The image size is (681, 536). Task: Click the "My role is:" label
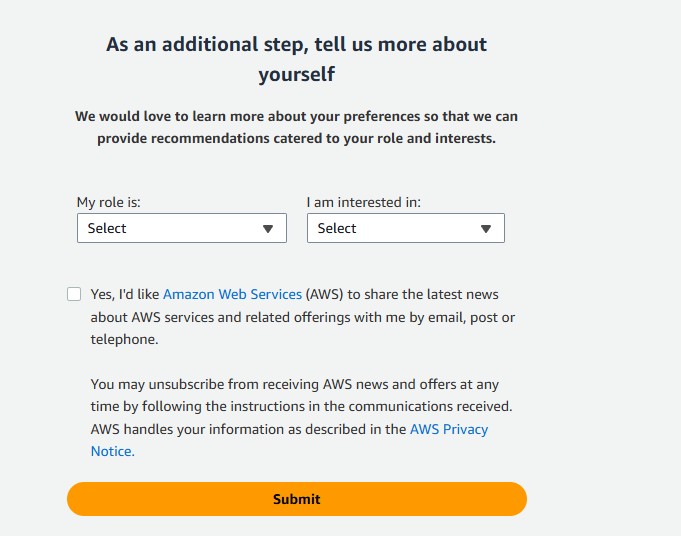pos(109,202)
